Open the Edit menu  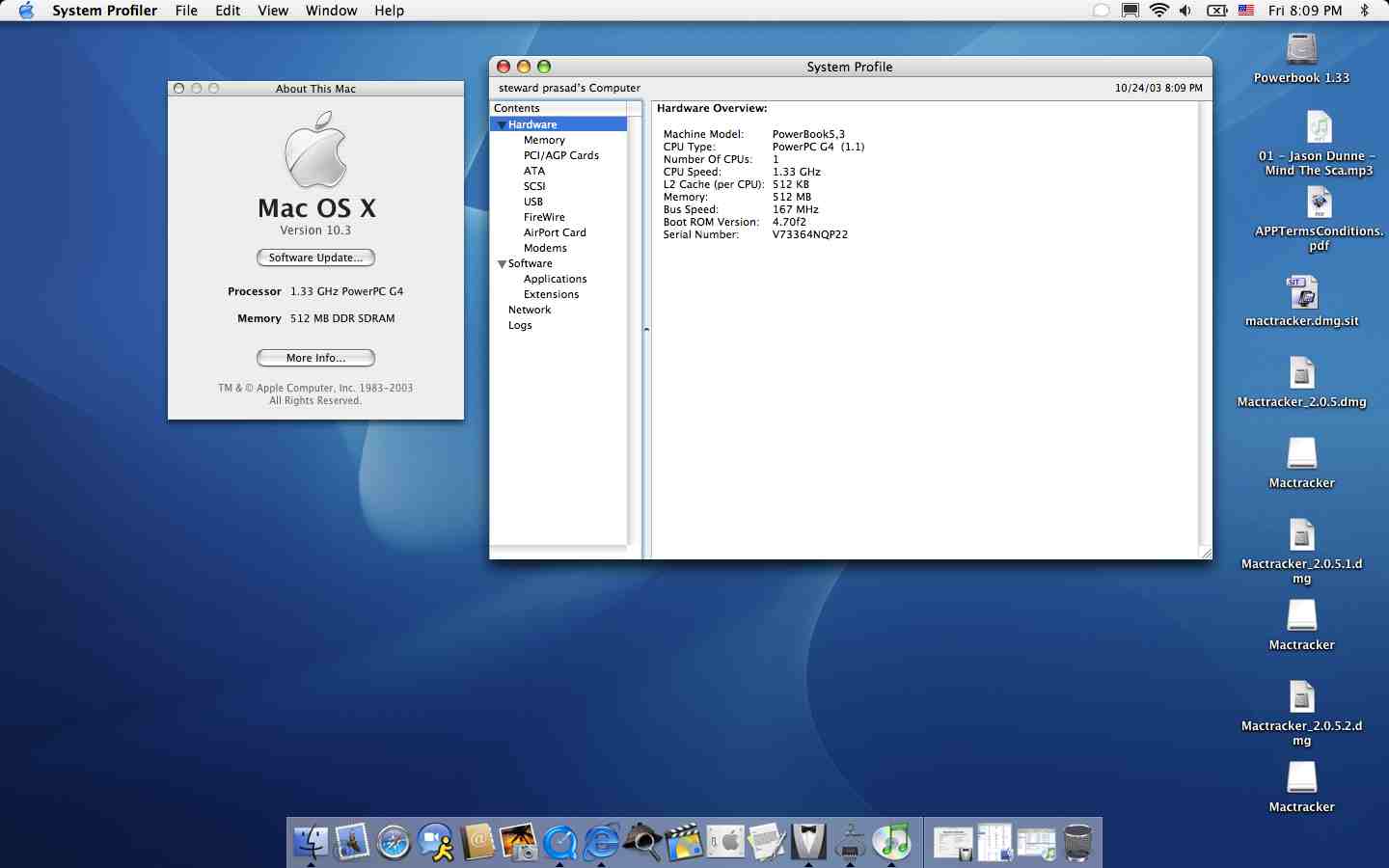tap(228, 11)
